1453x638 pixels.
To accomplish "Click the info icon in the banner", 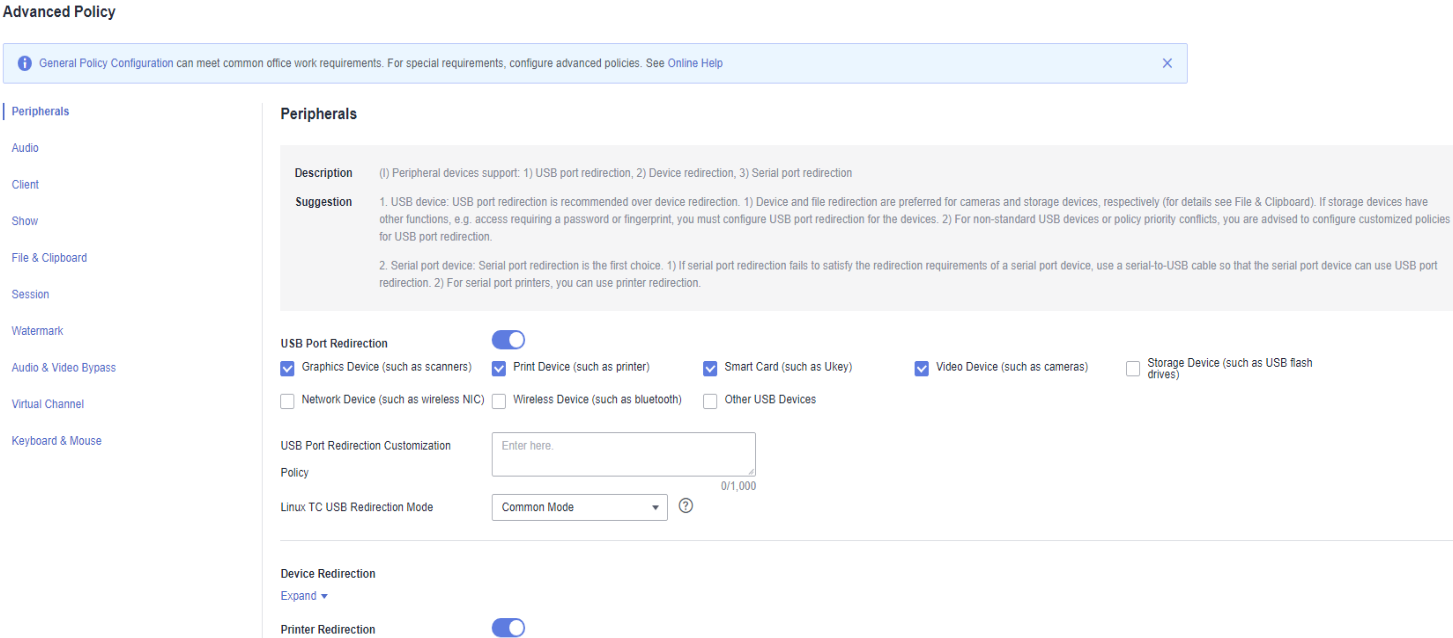I will pos(24,63).
